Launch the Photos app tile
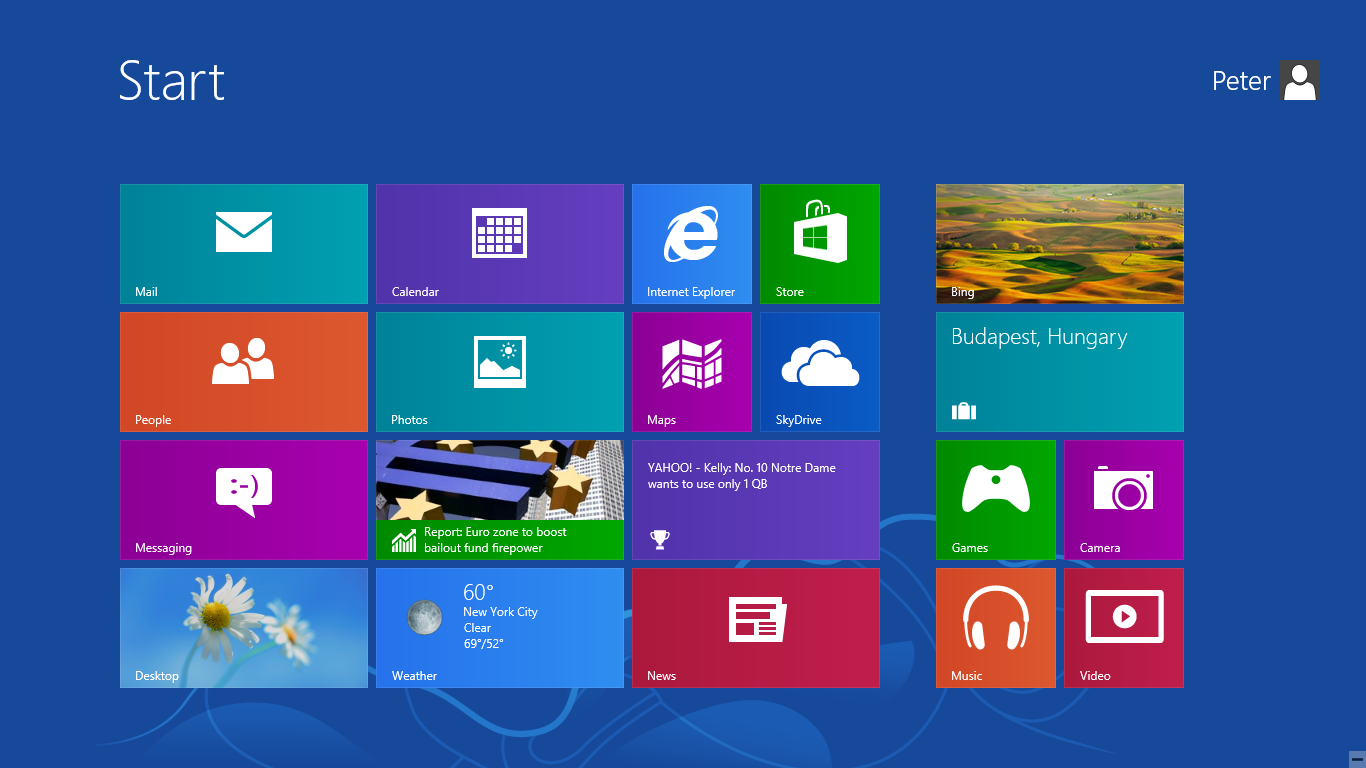Viewport: 1366px width, 768px height. 500,372
